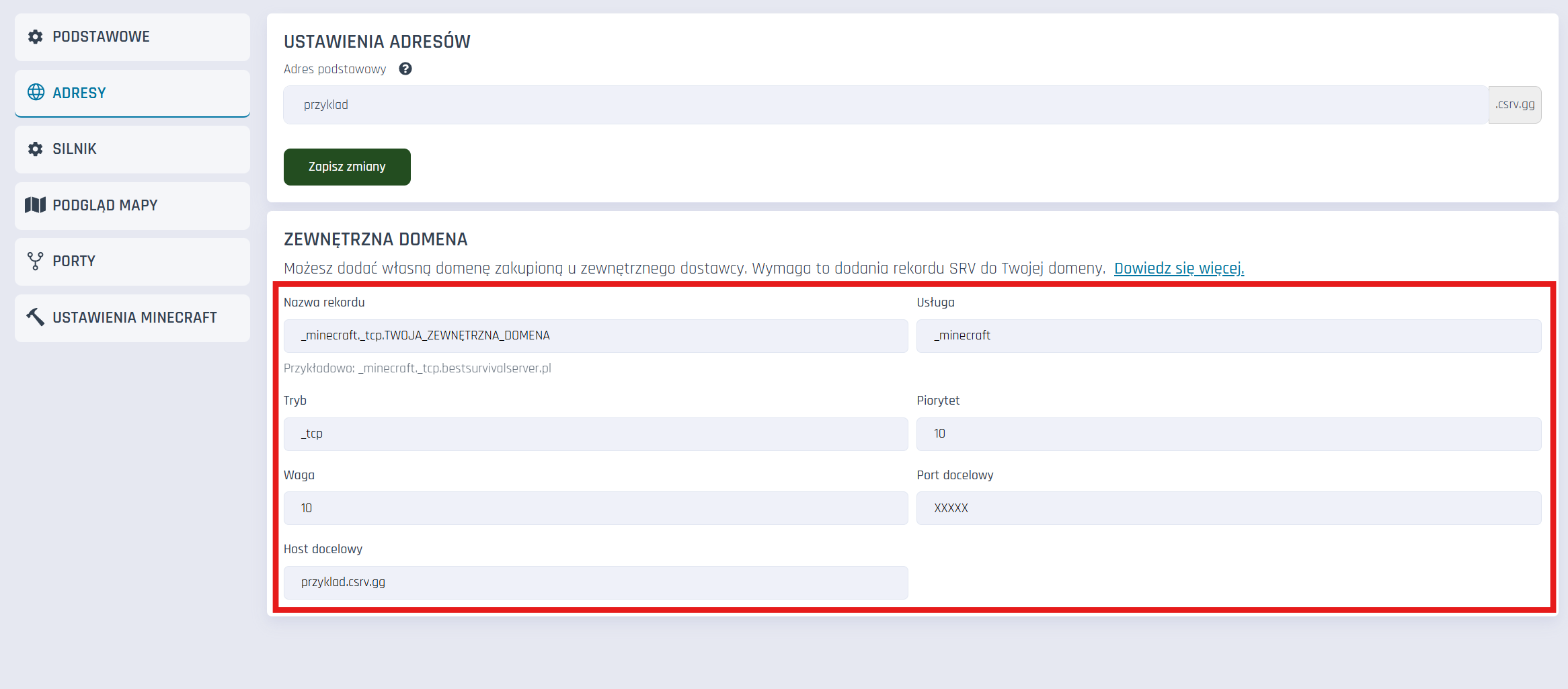
Task: Click the hammer icon beside Ustawienia Minecraft
Action: (x=36, y=317)
